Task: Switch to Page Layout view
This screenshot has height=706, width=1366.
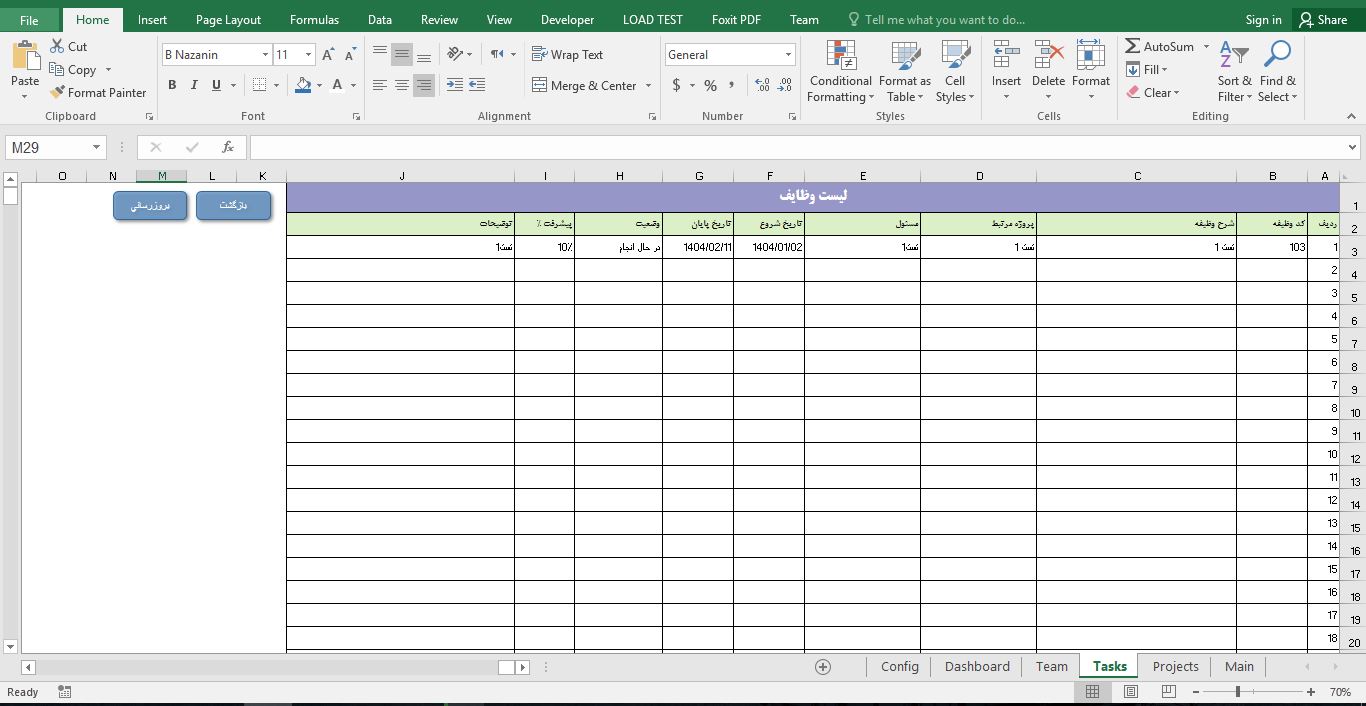Action: 1131,692
